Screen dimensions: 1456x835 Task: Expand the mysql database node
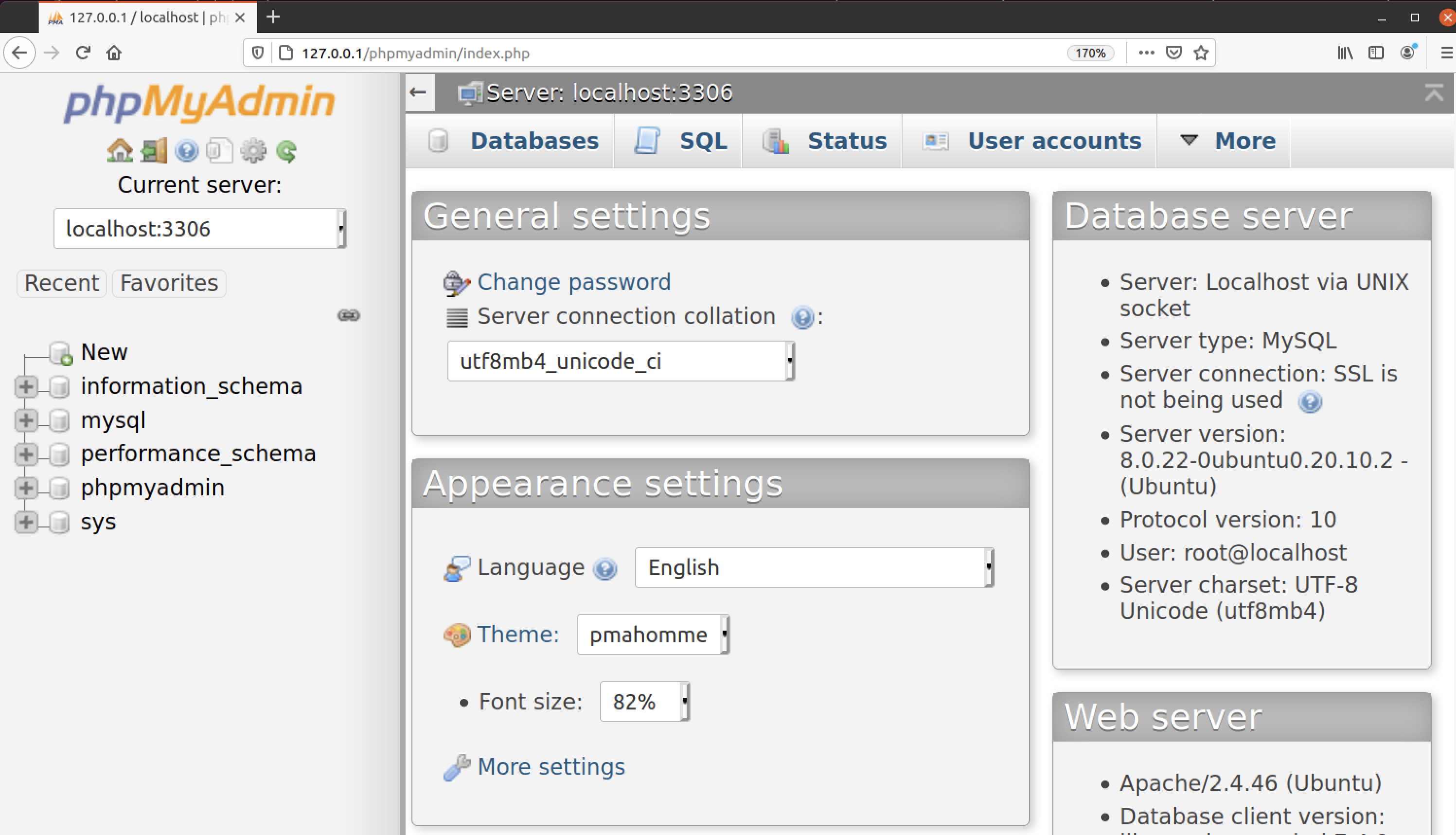point(26,420)
